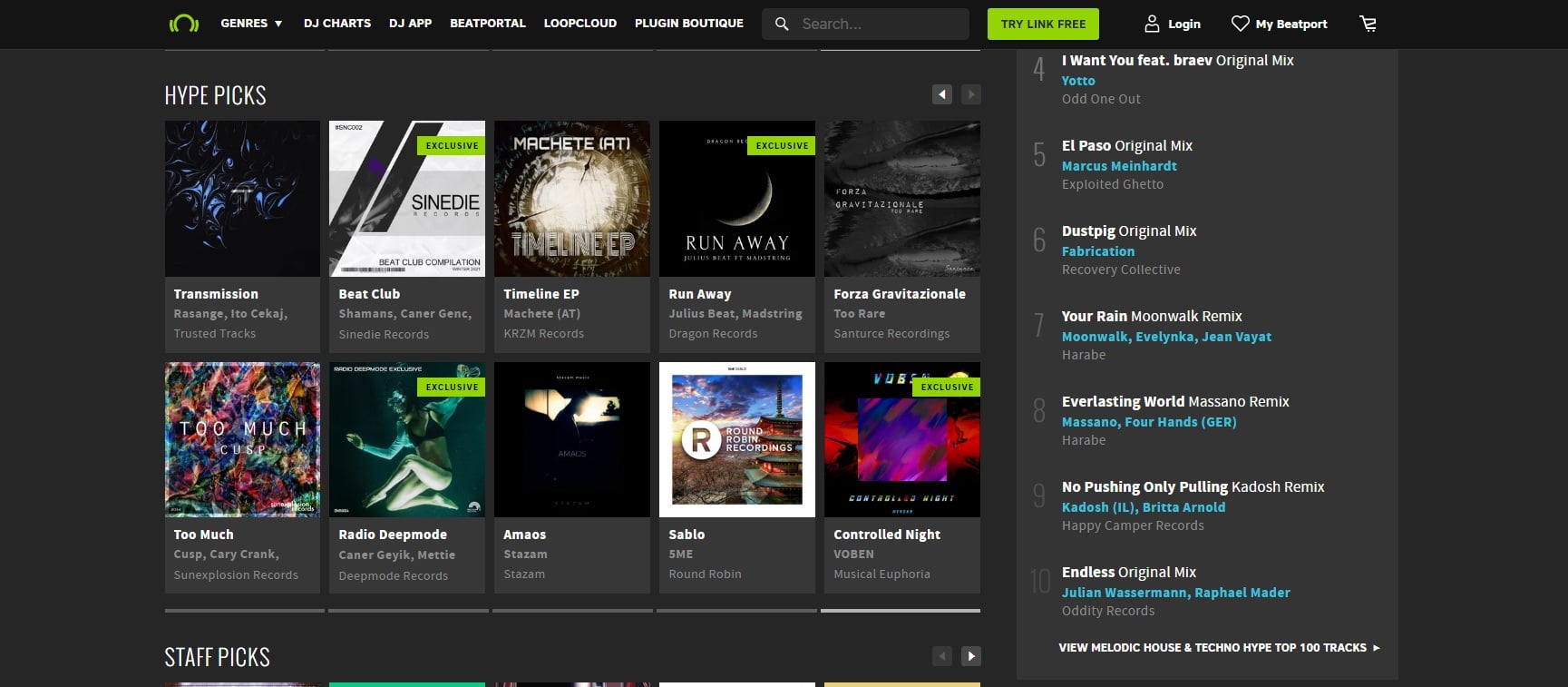Screen dimensions: 1568x687
Task: Click the search magnifier icon
Action: click(x=782, y=24)
